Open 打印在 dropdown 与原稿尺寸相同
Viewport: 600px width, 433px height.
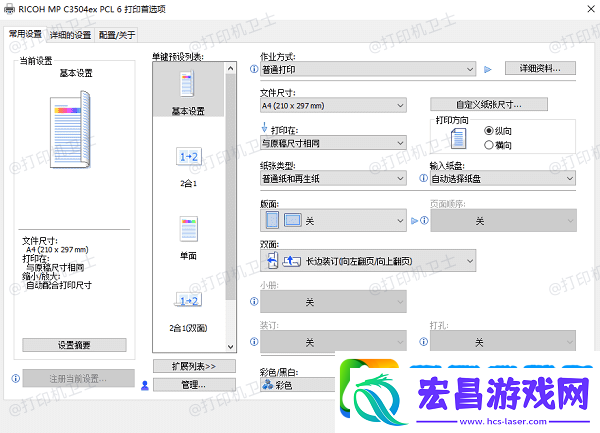pyautogui.click(x=333, y=143)
